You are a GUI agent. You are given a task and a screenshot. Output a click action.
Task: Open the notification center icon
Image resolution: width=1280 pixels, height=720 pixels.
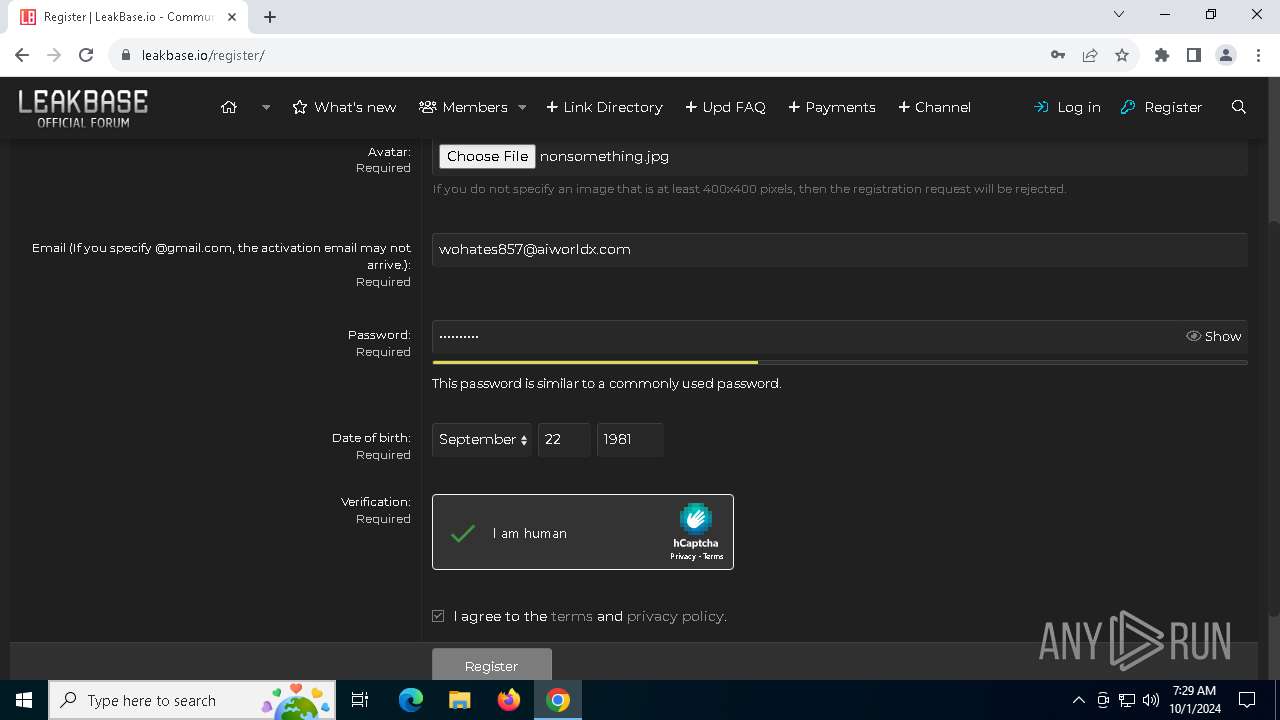tap(1247, 700)
